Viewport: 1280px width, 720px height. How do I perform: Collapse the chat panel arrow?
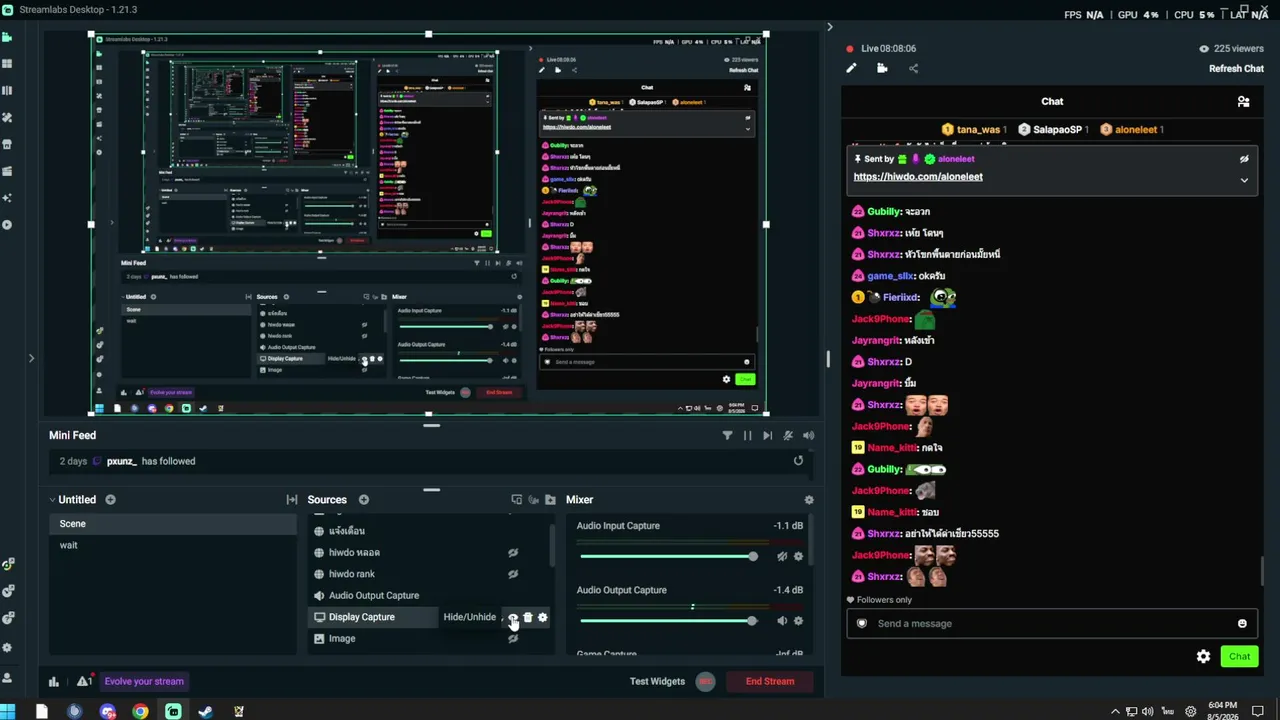coord(829,27)
